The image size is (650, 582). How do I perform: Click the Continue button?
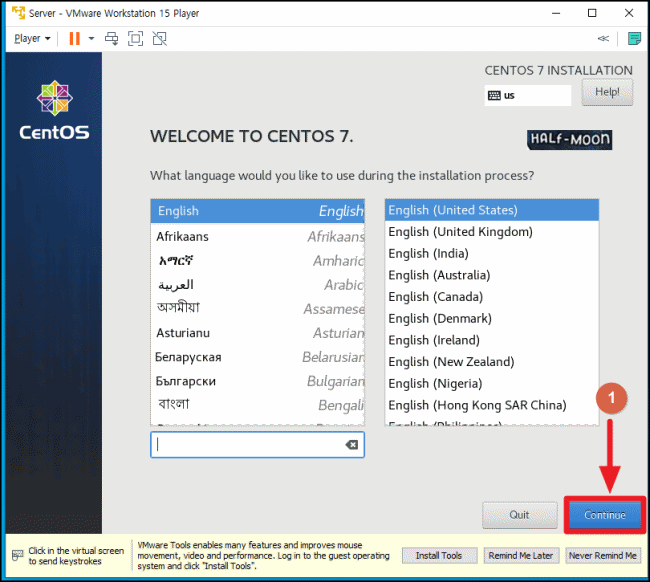(605, 515)
